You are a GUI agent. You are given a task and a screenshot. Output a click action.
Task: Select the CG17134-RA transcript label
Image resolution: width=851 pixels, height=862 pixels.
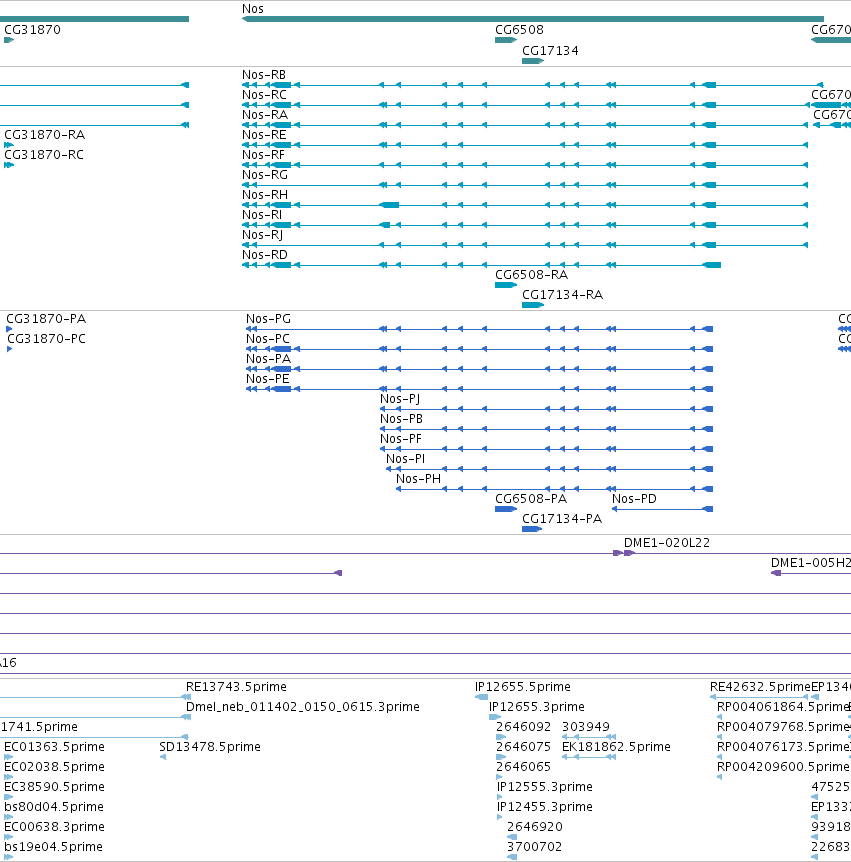tap(562, 295)
